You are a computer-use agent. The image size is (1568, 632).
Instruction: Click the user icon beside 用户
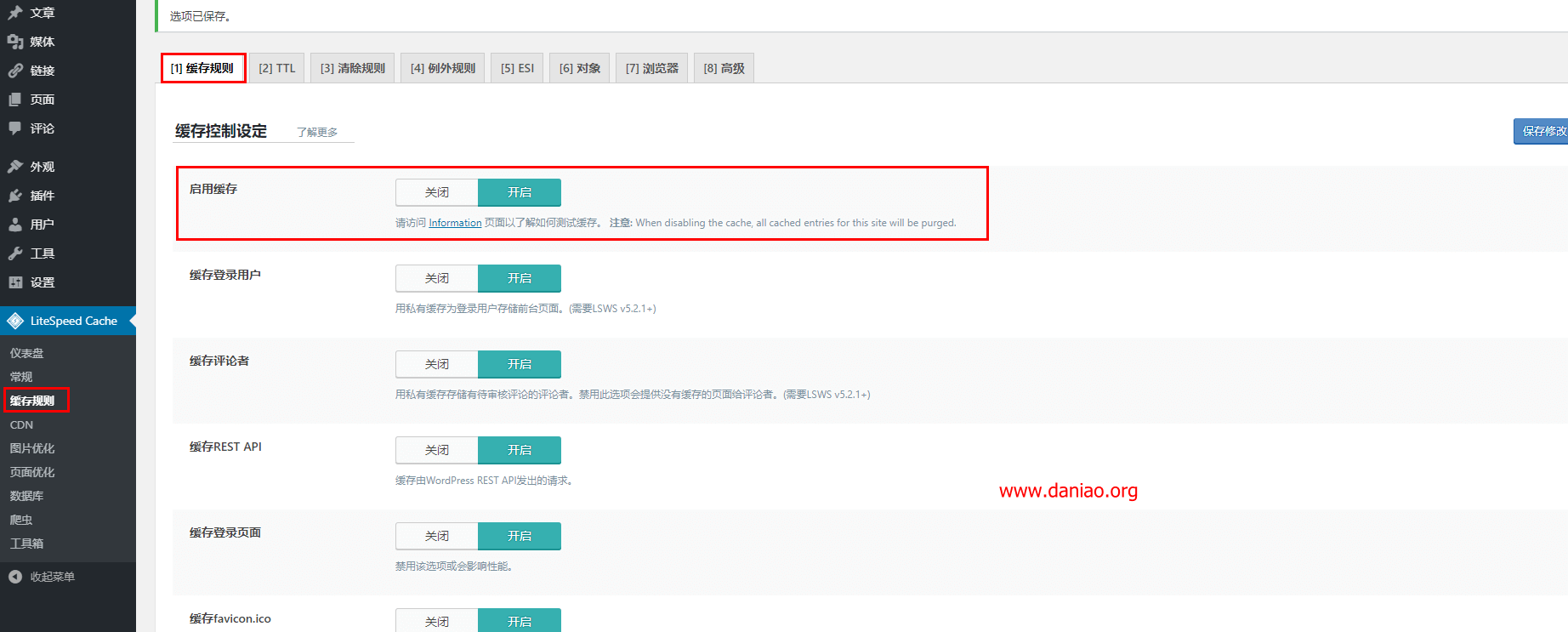[15, 225]
